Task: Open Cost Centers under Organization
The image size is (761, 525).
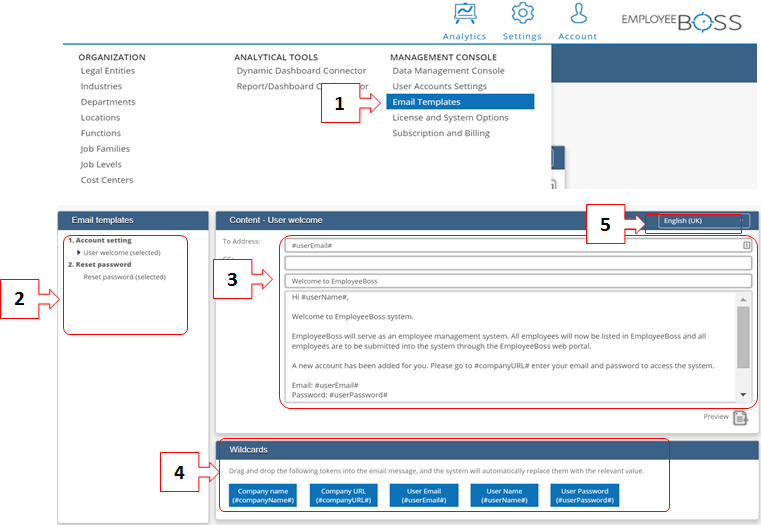Action: [x=107, y=180]
